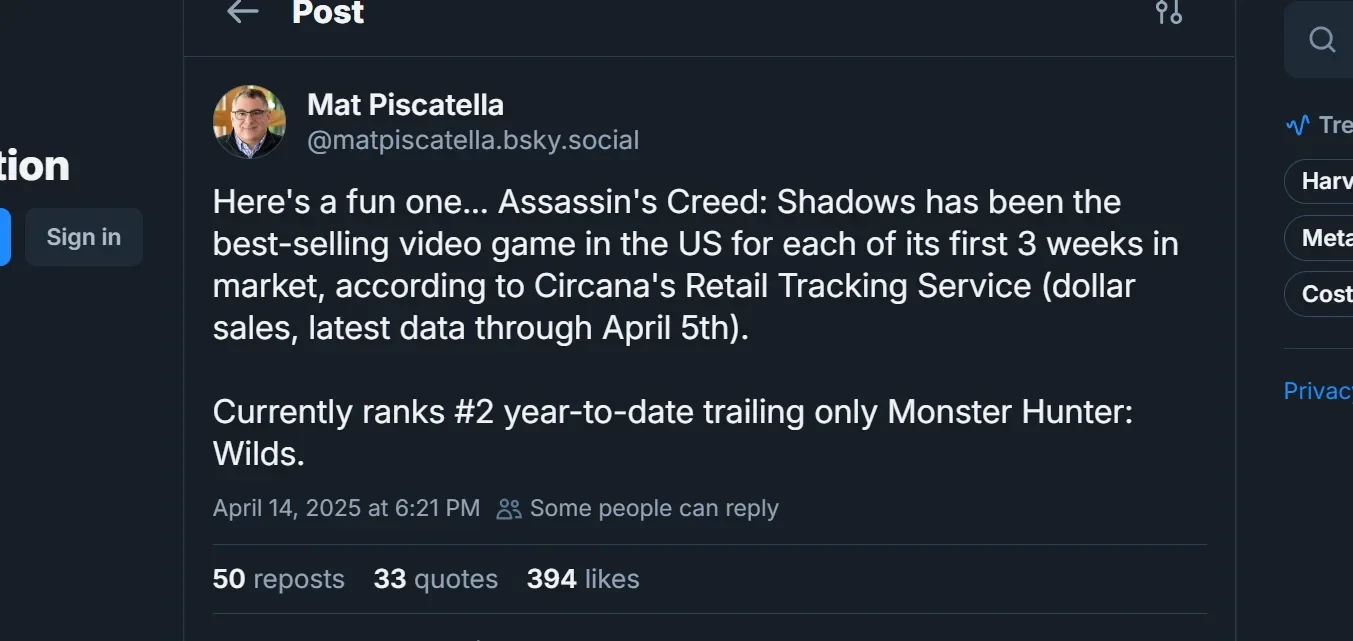This screenshot has width=1353, height=641.
Task: Open the @matpiscatella.bsky.social handle link
Action: pyautogui.click(x=473, y=141)
